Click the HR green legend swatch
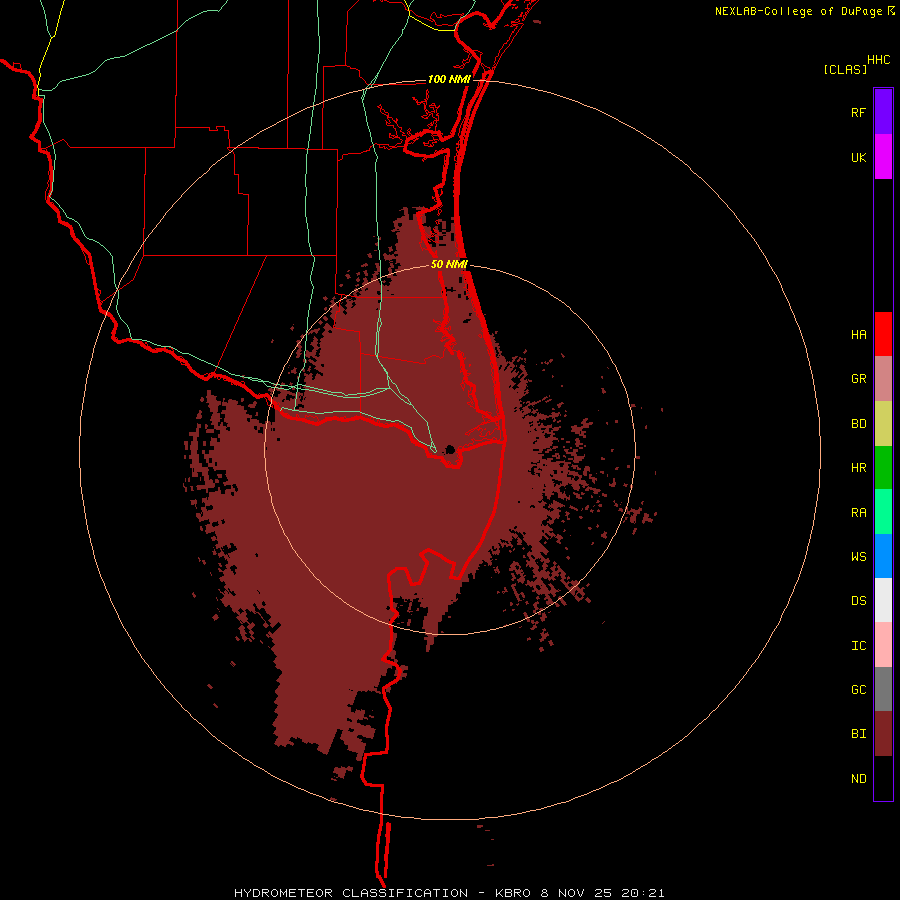 click(x=883, y=467)
